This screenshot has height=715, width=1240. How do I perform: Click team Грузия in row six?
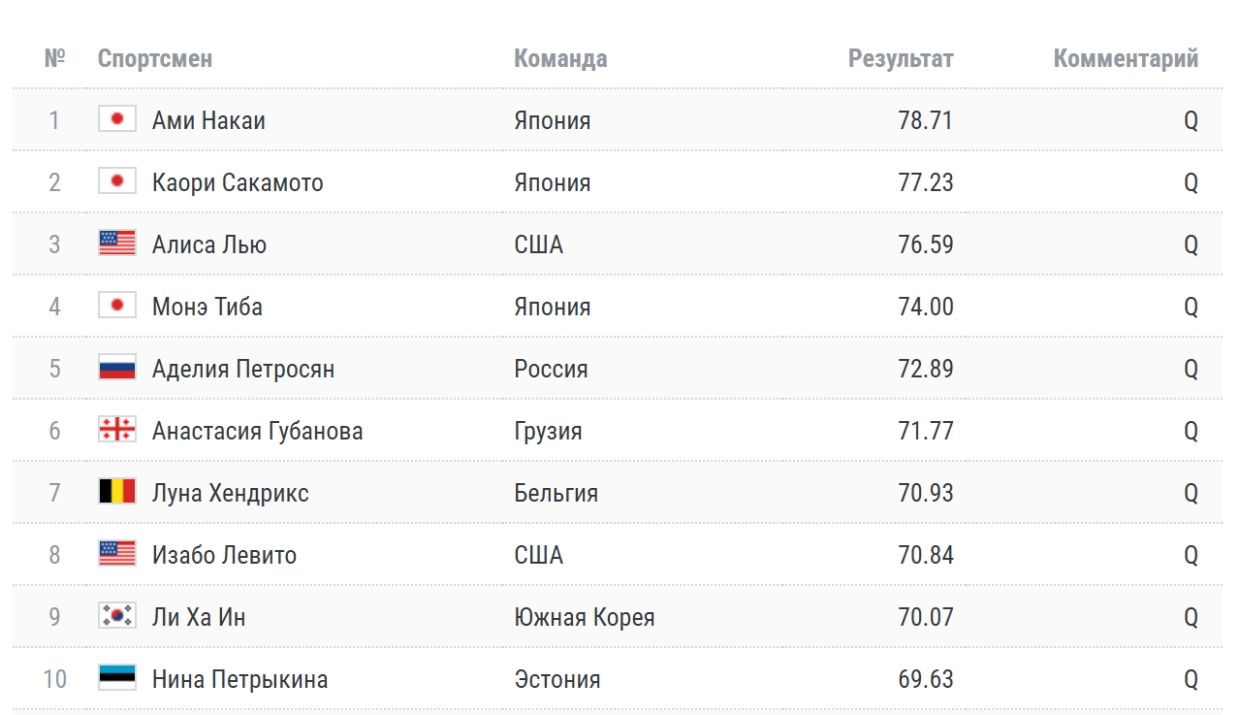[x=548, y=431]
